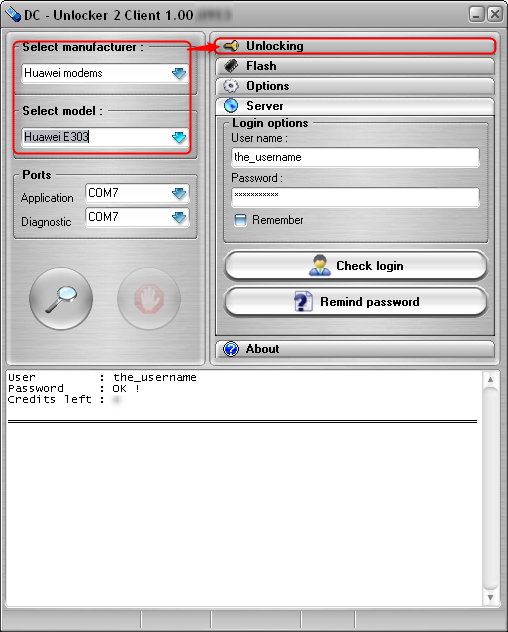The image size is (508, 632).
Task: Open the About tab
Action: 355,349
